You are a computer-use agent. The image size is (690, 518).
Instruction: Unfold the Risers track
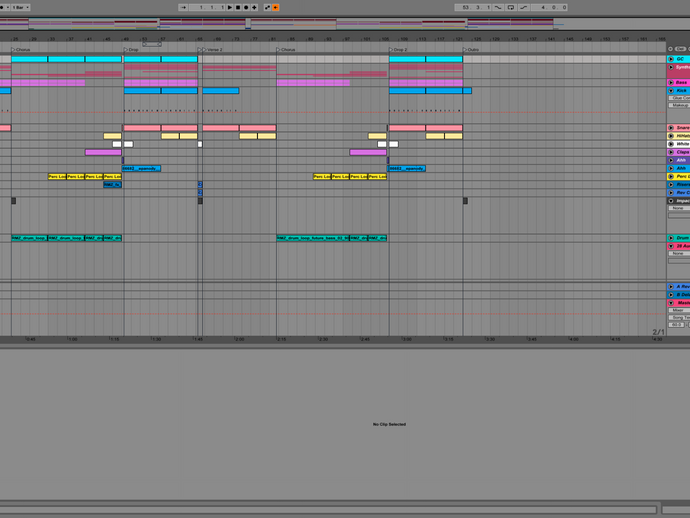pos(671,185)
